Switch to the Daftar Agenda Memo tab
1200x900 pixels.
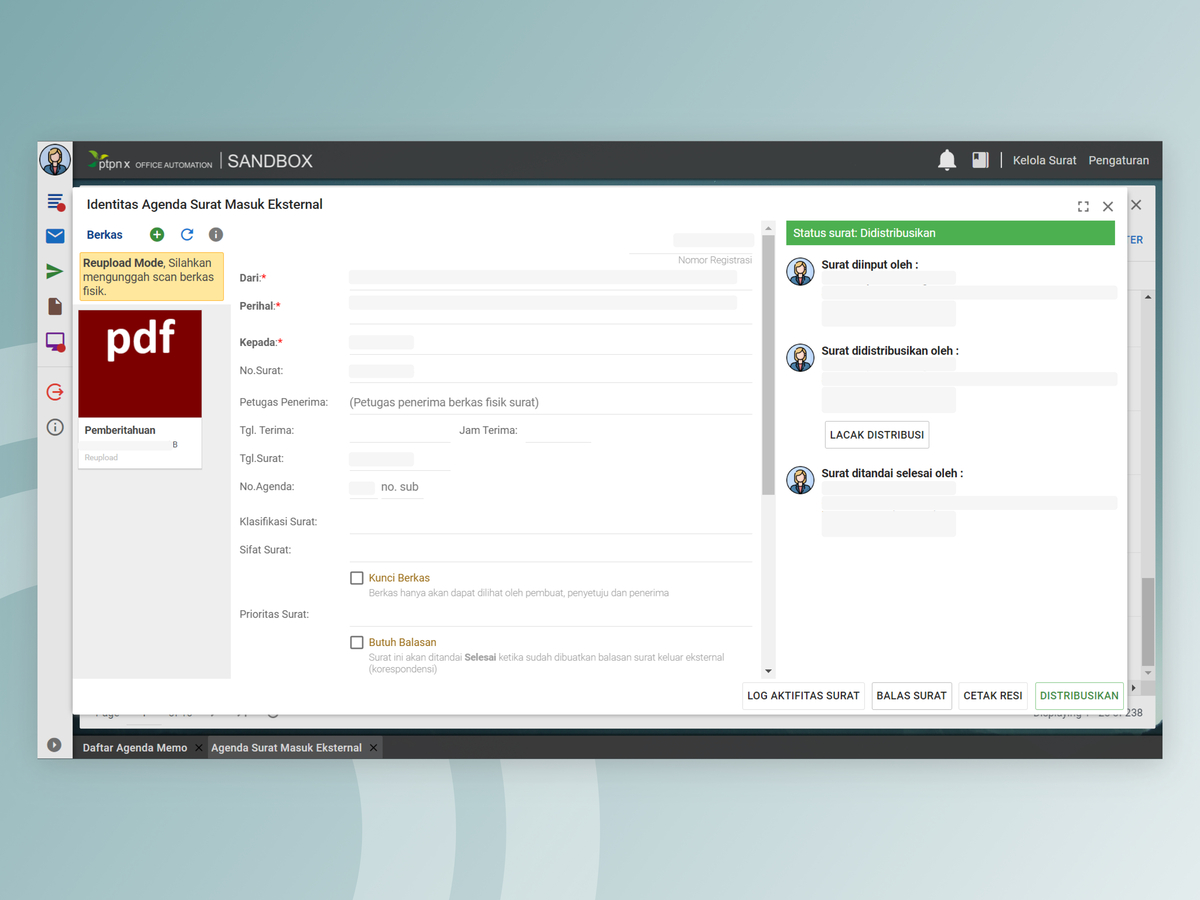(x=135, y=747)
